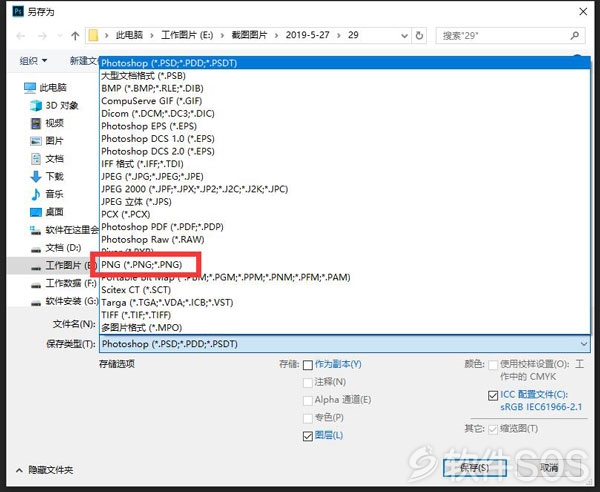The image size is (600, 492).
Task: Open the 保存类型 combo box
Action: point(345,344)
